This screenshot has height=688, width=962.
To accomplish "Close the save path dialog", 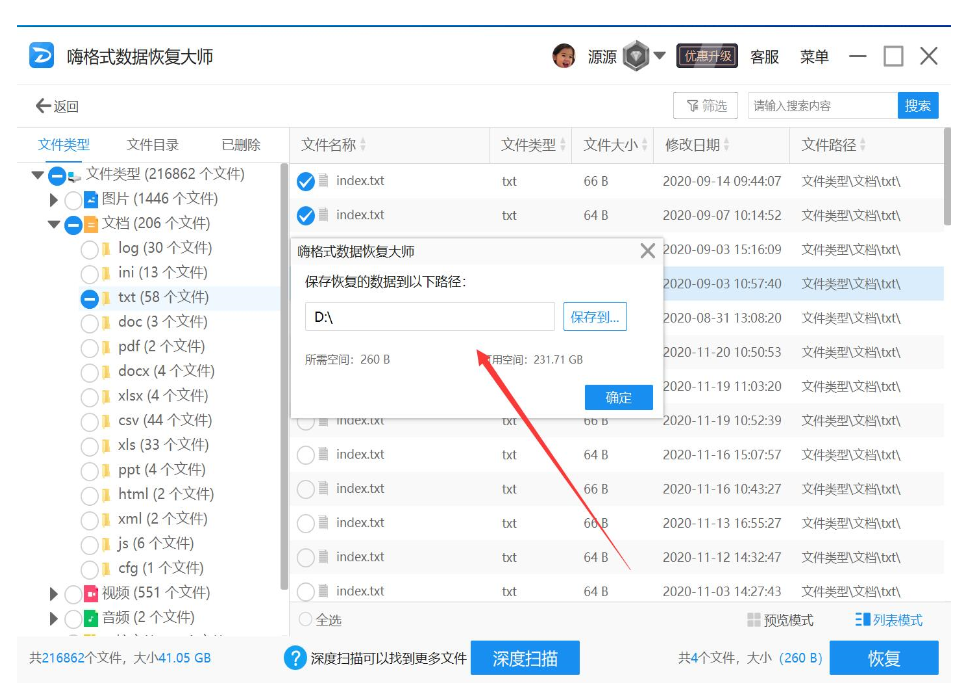I will [x=648, y=251].
